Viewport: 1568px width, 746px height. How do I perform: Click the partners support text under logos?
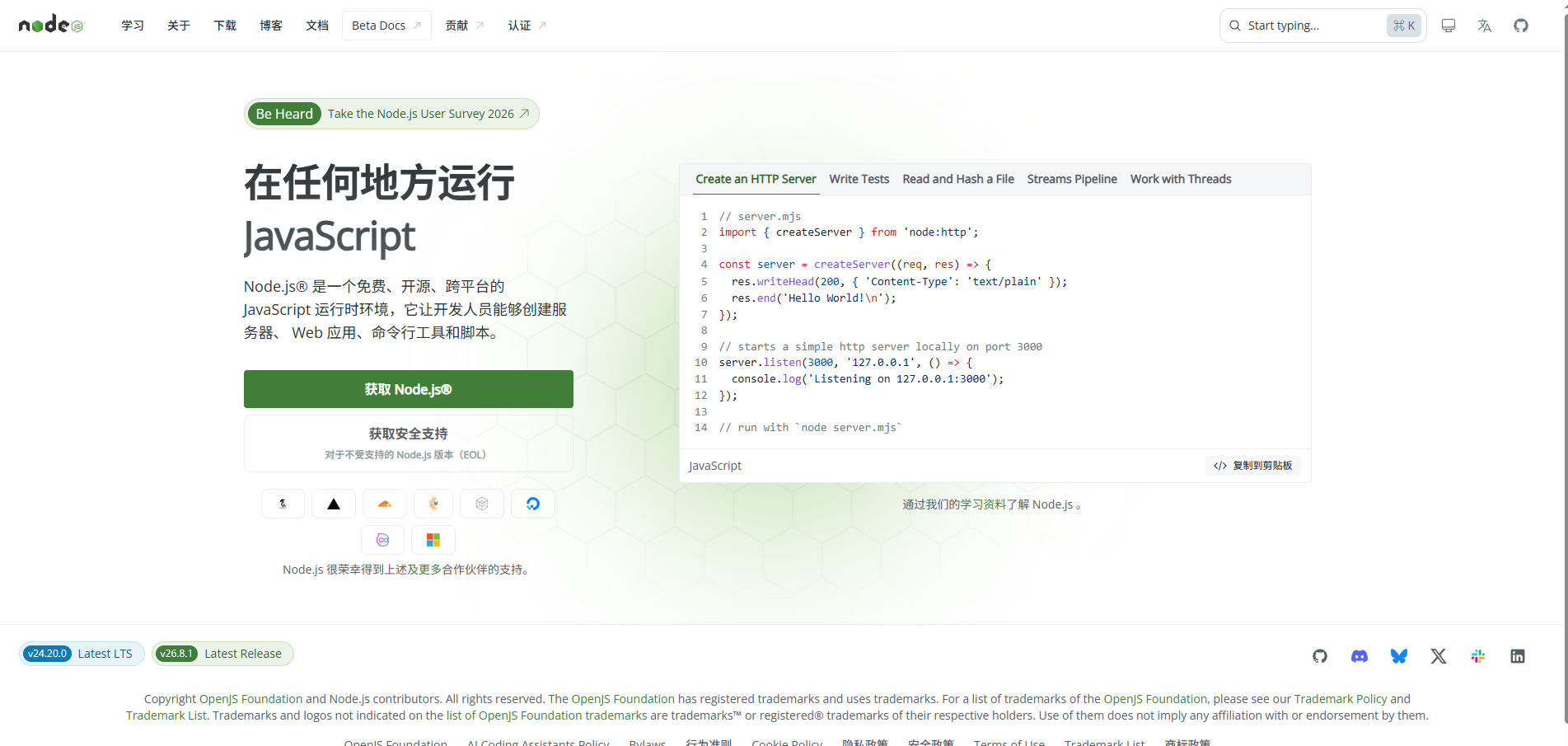407,570
